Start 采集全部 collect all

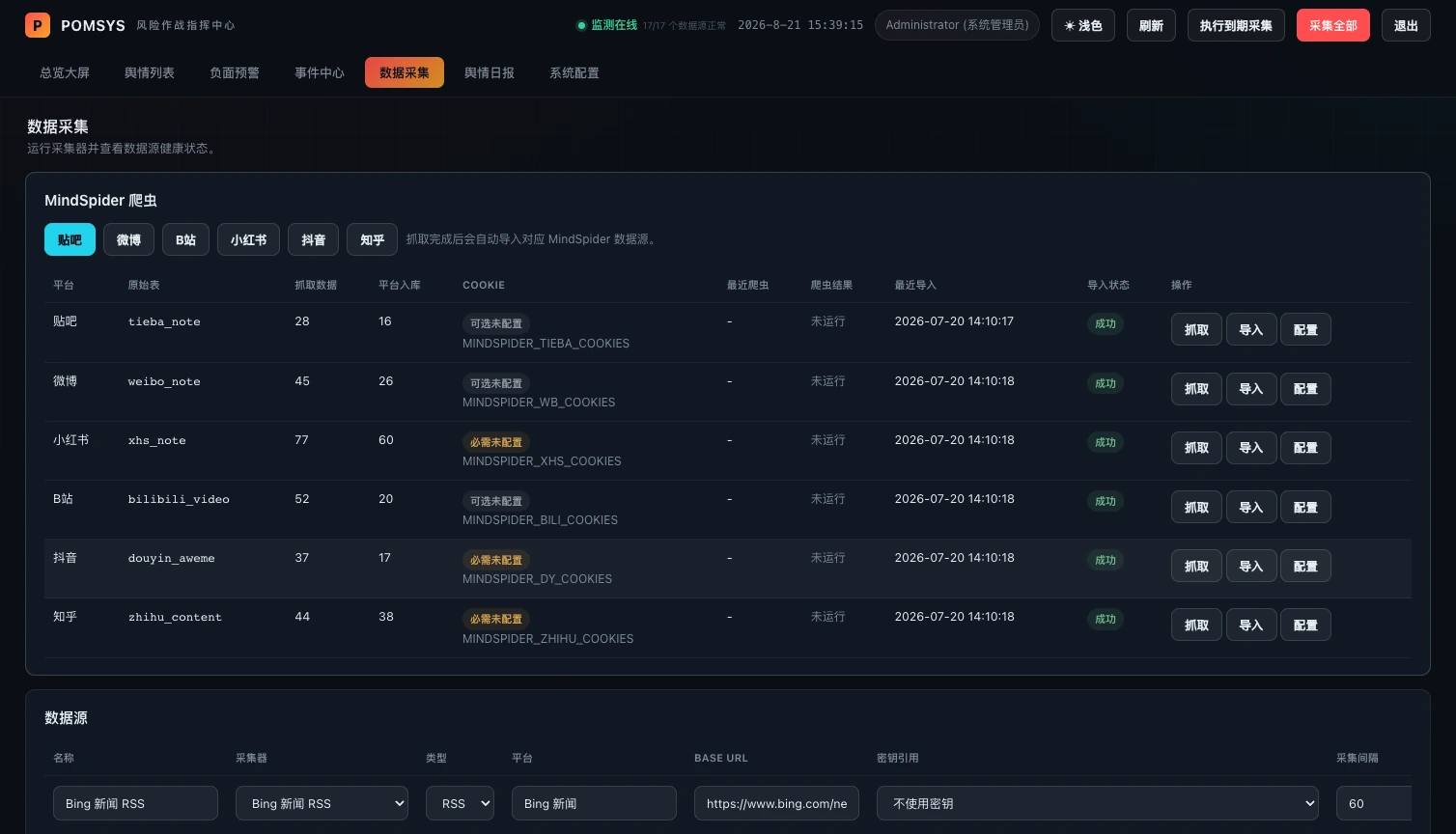pyautogui.click(x=1333, y=25)
